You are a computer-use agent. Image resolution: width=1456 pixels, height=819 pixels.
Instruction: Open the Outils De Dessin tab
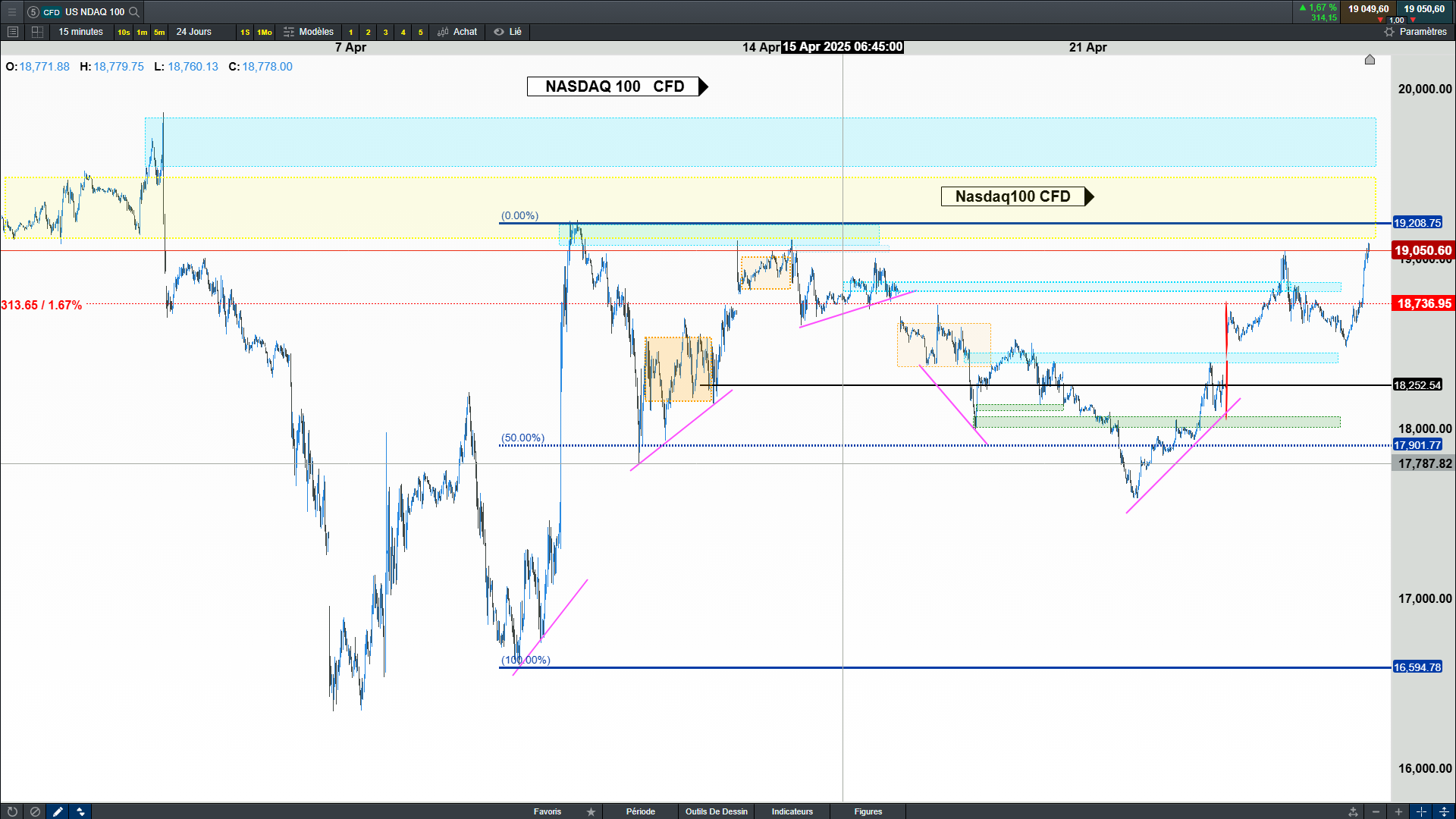point(716,811)
